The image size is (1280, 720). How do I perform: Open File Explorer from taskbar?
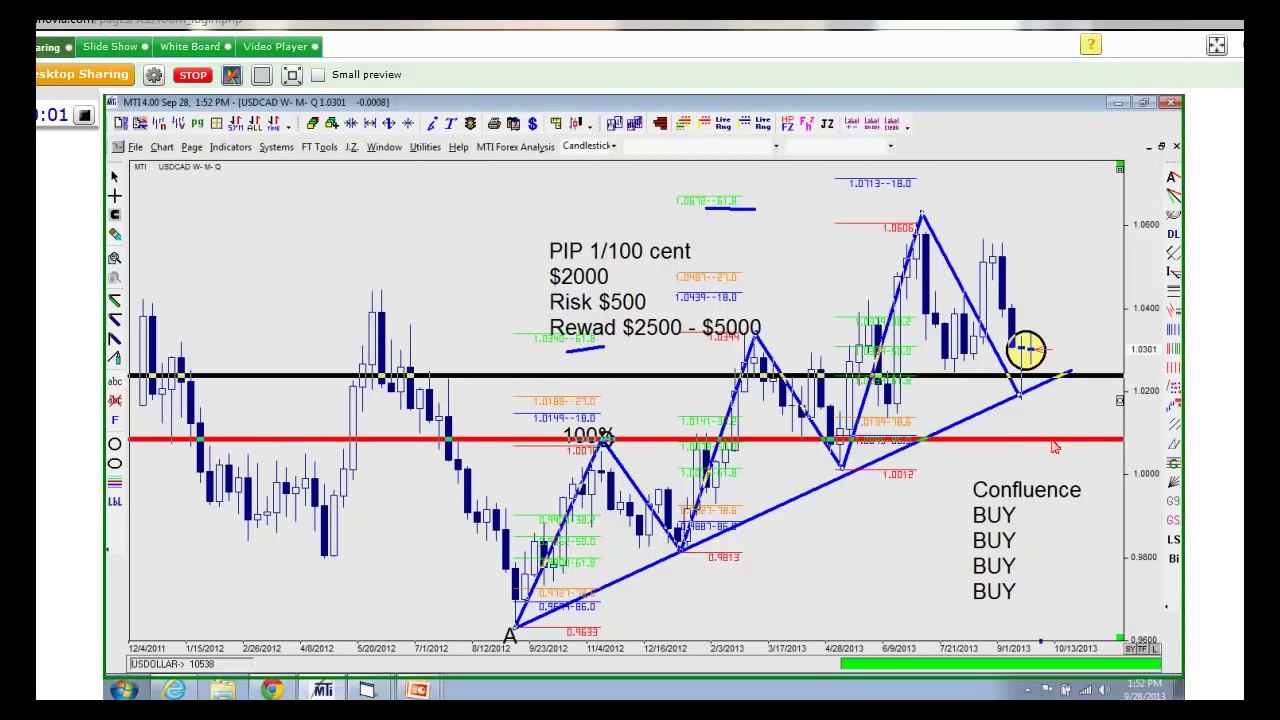[x=223, y=689]
